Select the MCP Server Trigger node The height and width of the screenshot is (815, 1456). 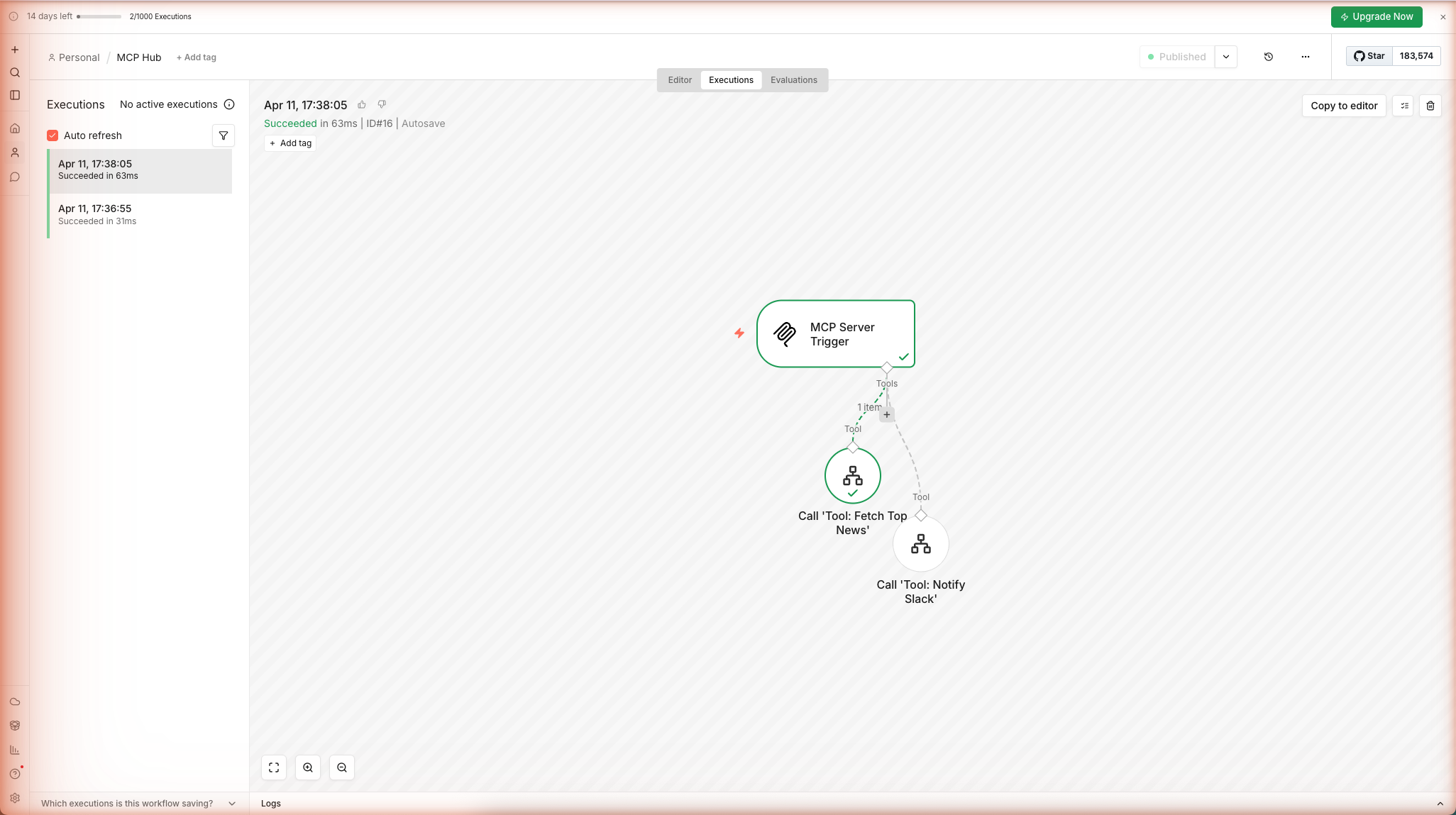pyautogui.click(x=835, y=333)
